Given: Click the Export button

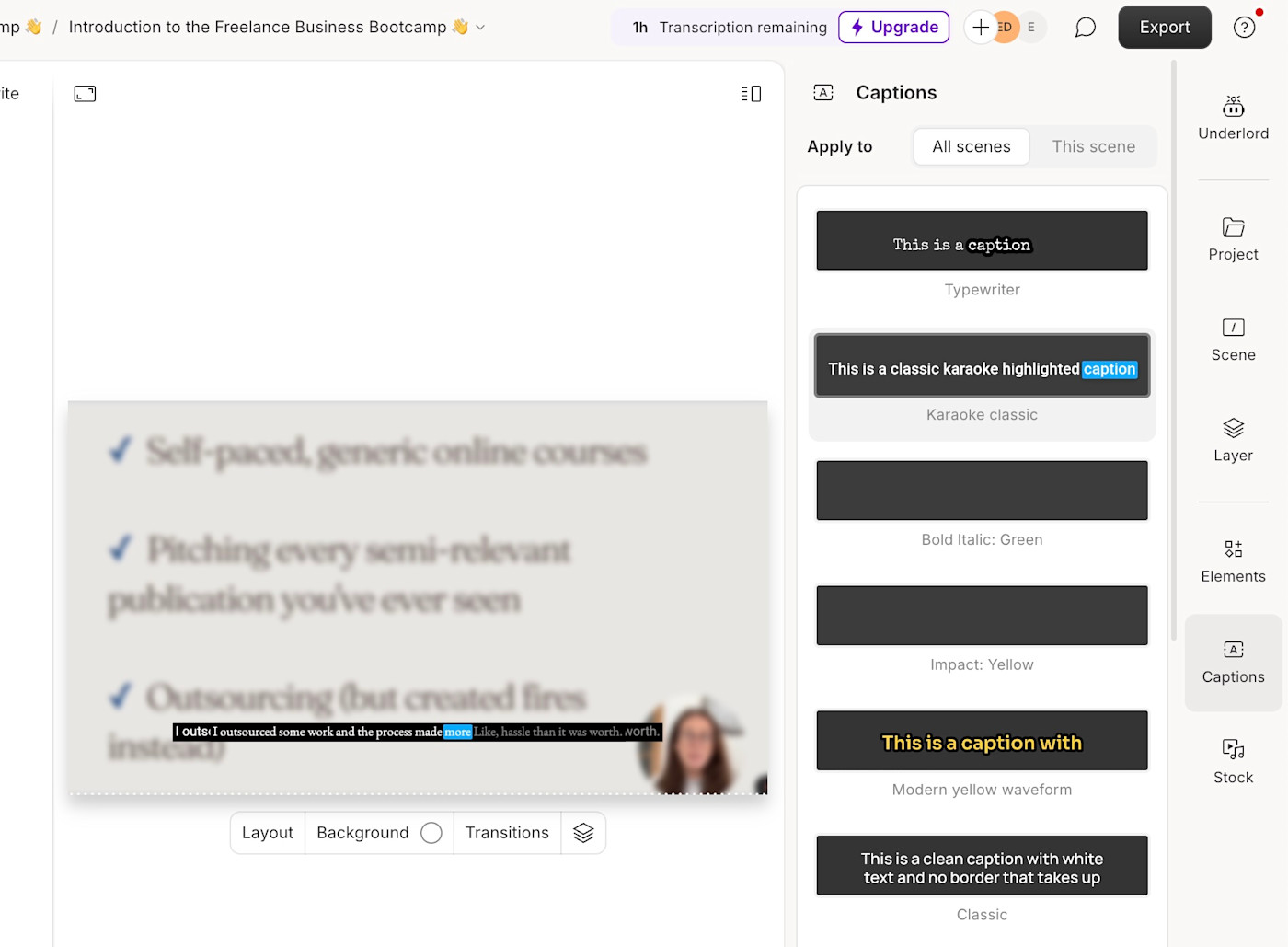Looking at the screenshot, I should [x=1164, y=27].
